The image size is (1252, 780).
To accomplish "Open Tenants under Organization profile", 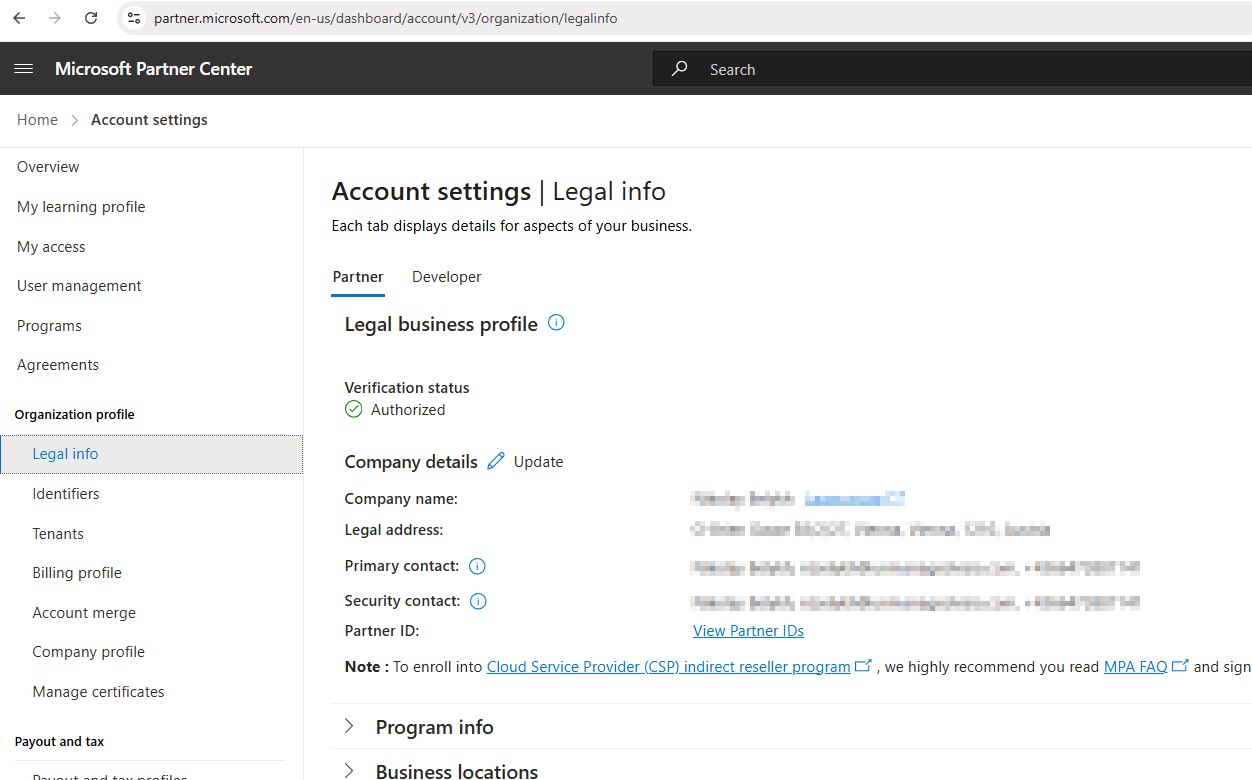I will point(58,534).
